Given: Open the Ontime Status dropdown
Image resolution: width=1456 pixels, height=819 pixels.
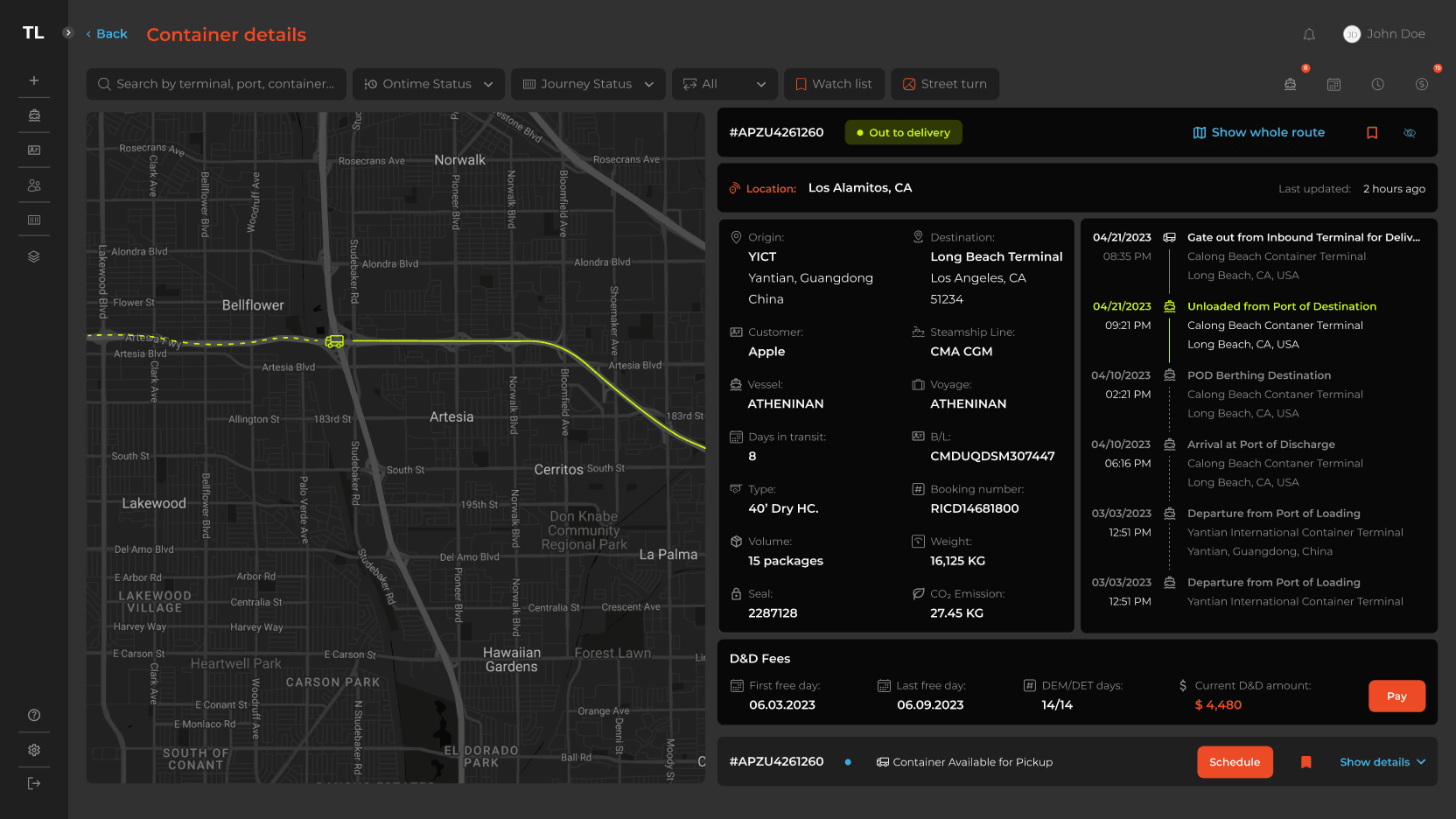Looking at the screenshot, I should click(x=429, y=84).
